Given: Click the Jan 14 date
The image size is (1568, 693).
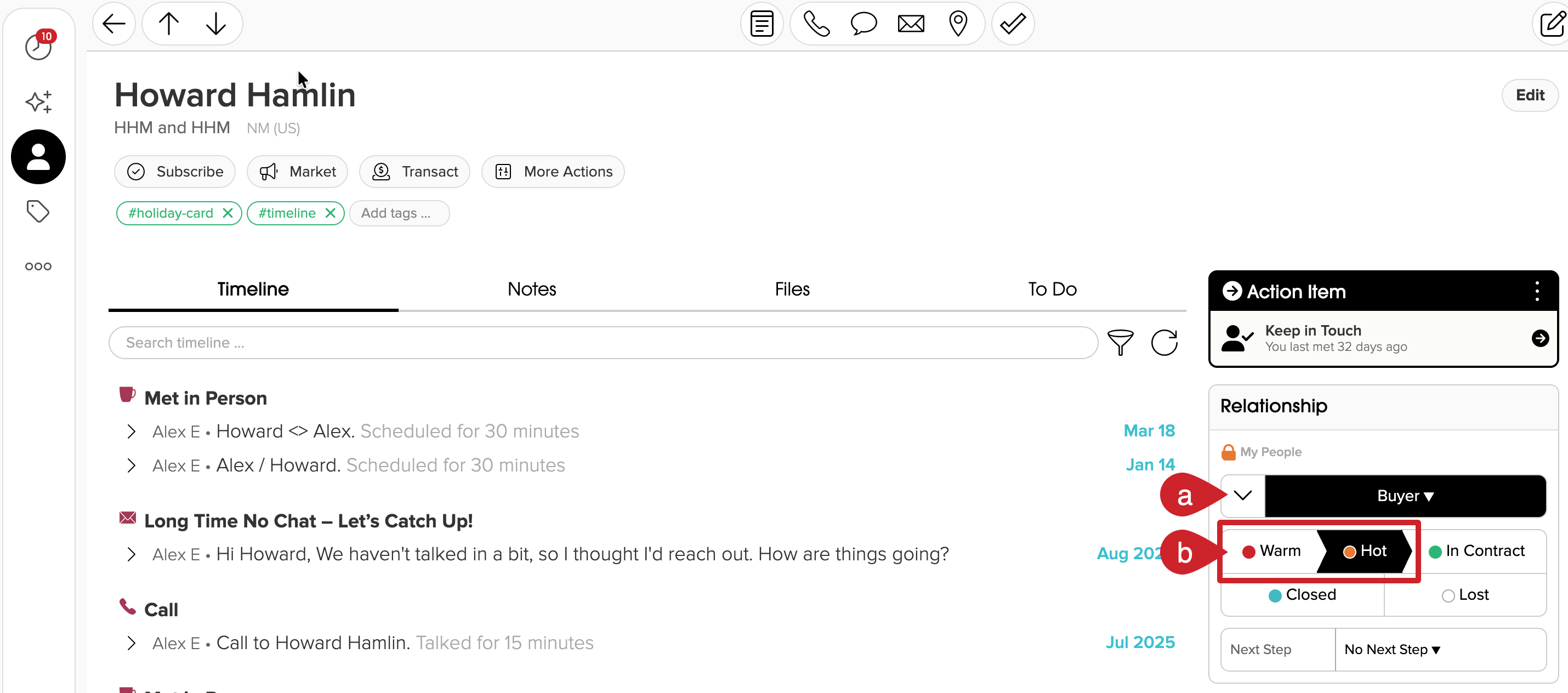Looking at the screenshot, I should point(1150,465).
